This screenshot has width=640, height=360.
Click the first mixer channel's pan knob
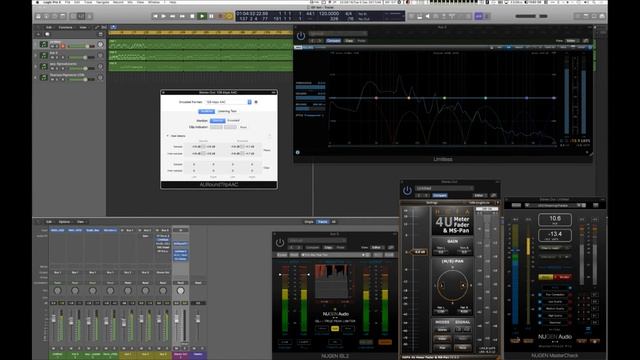[58, 291]
